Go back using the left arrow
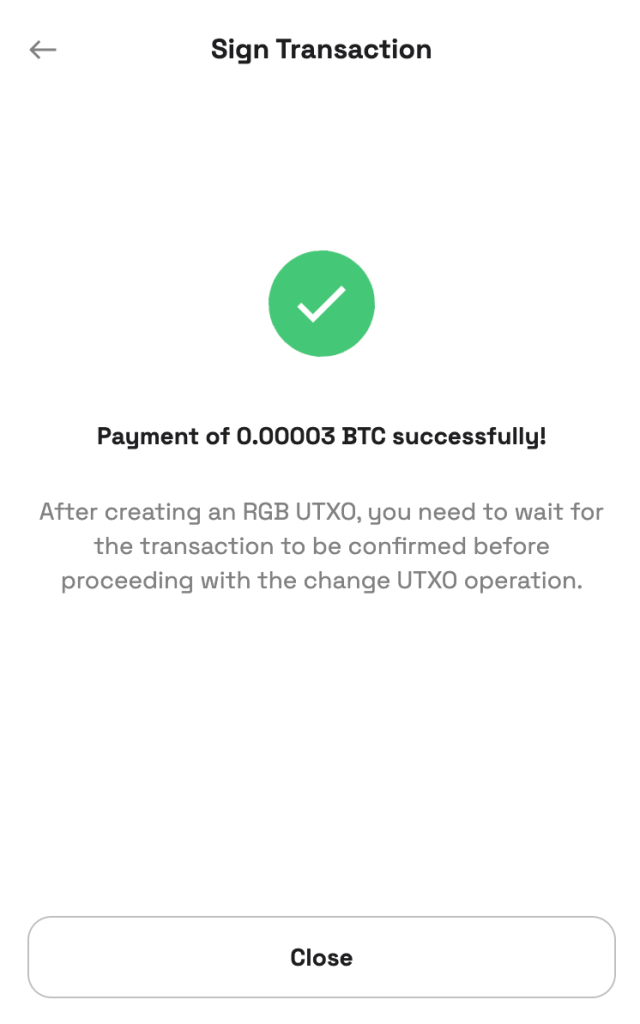The height and width of the screenshot is (1024, 640). pyautogui.click(x=43, y=50)
